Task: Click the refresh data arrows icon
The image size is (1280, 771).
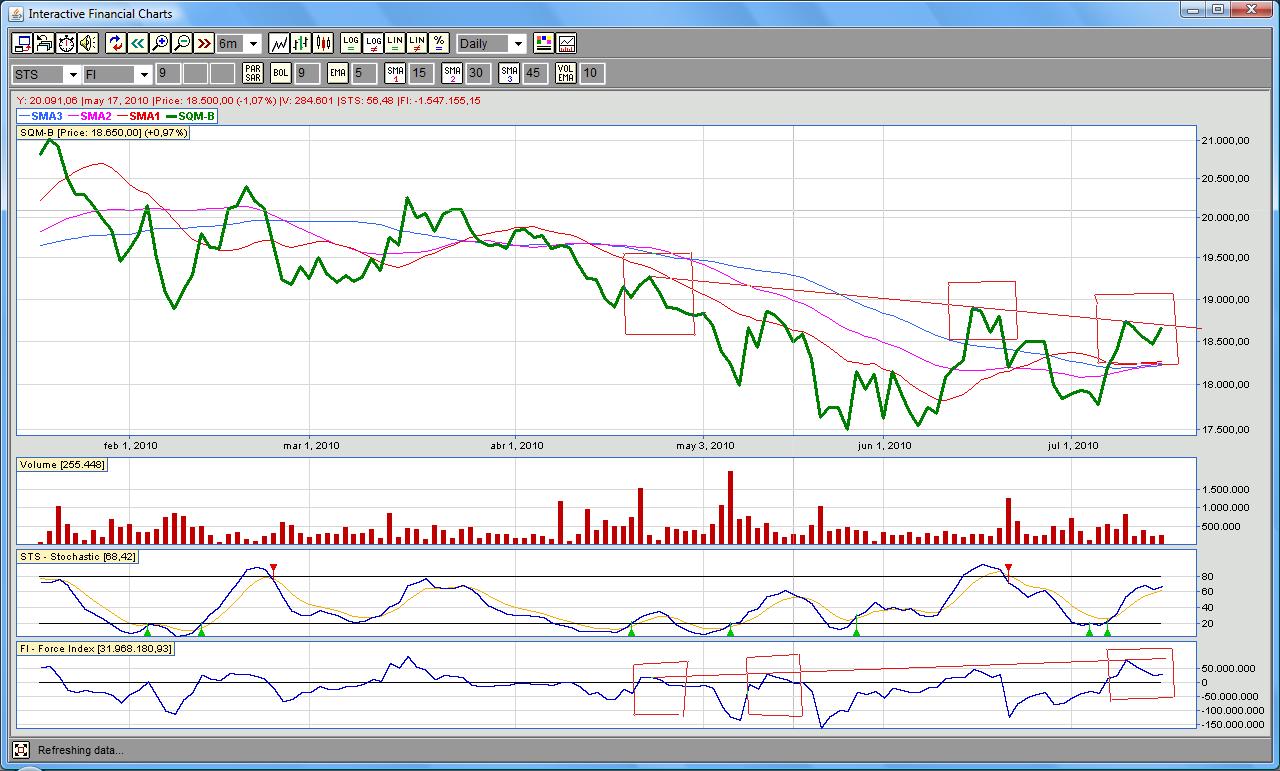Action: 115,43
